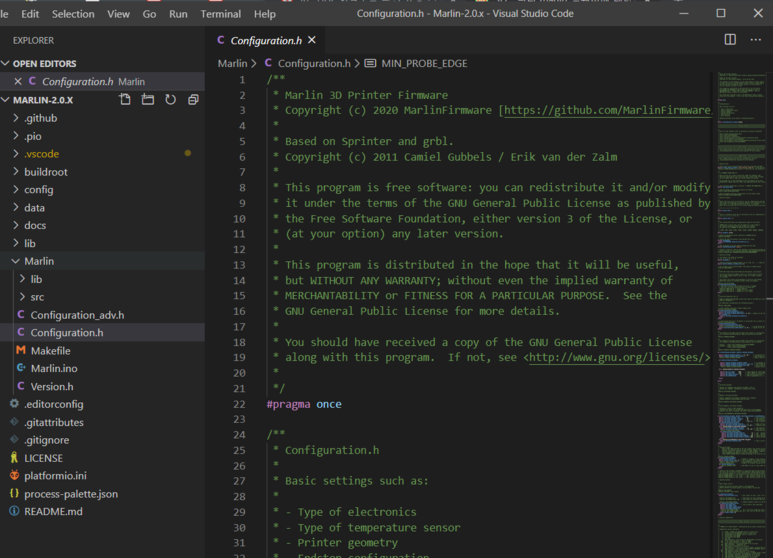Expand the .pio folder
Image resolution: width=773 pixels, height=558 pixels.
(x=16, y=136)
